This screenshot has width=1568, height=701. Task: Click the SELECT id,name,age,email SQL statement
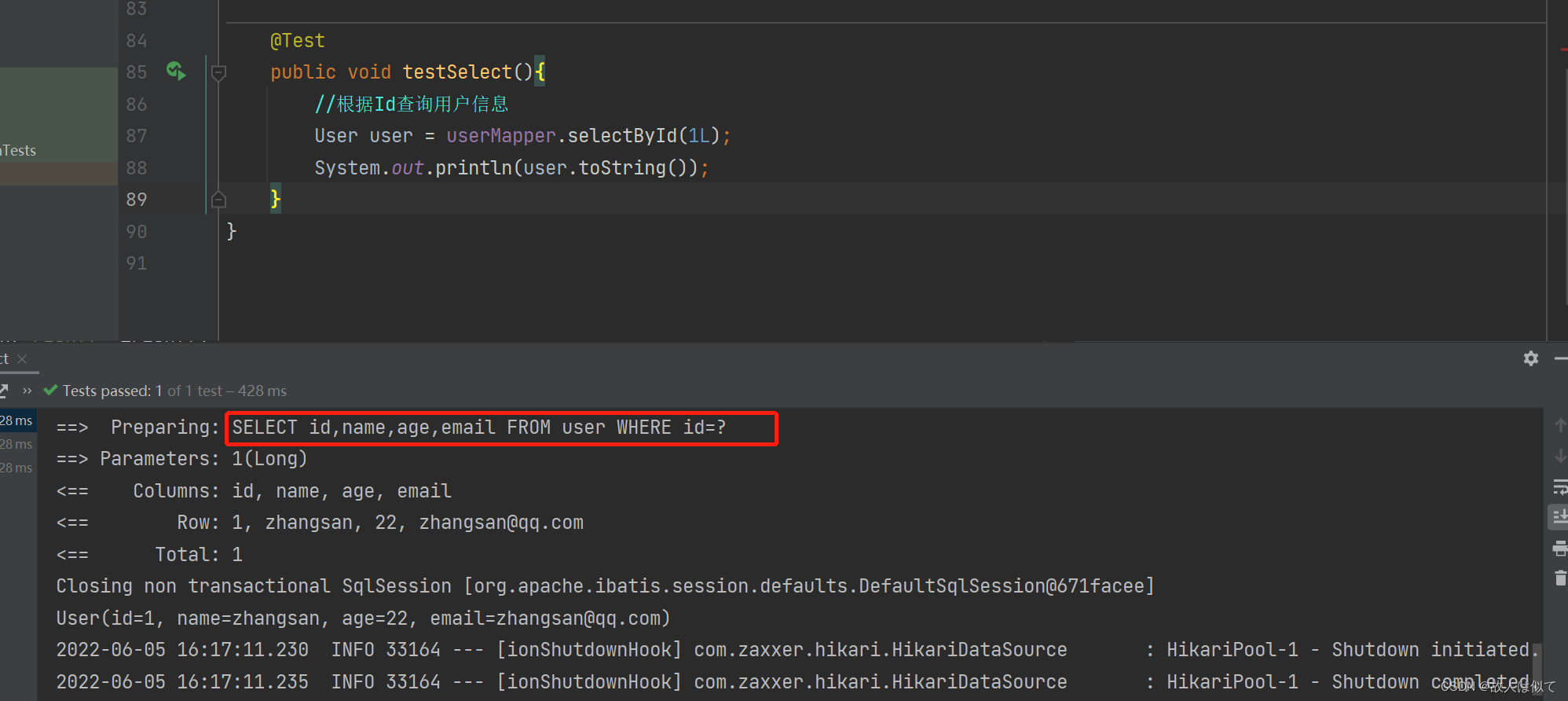479,428
